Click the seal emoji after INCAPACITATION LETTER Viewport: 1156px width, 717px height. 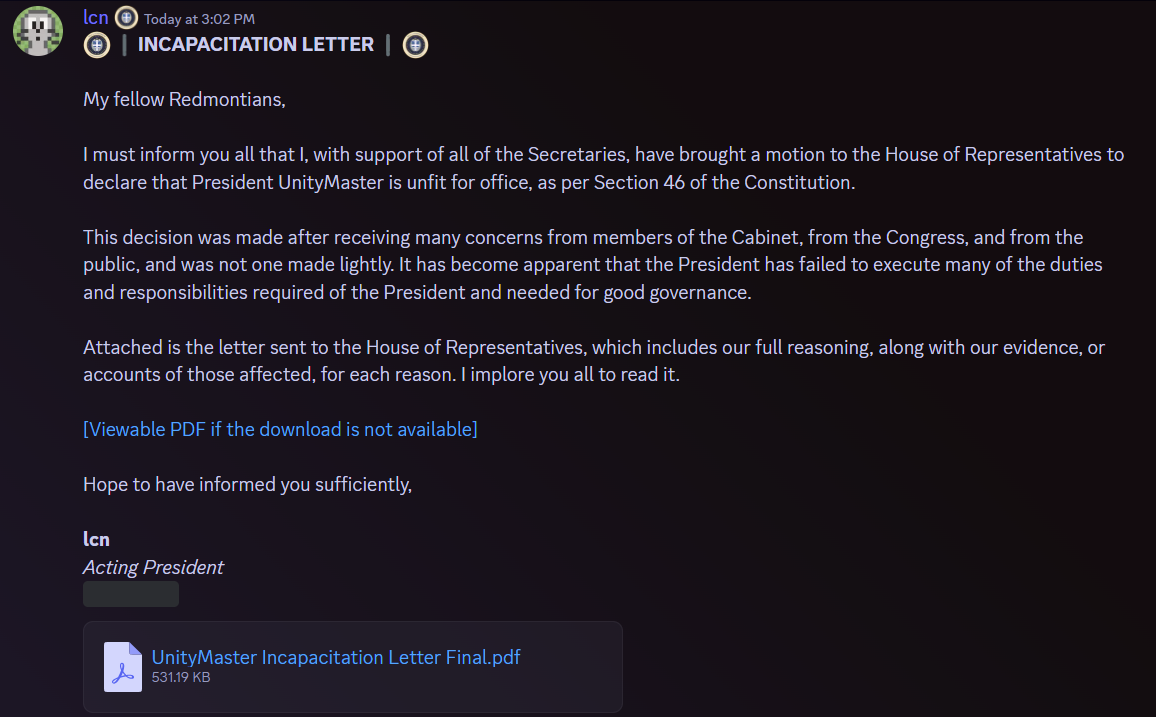coord(415,45)
